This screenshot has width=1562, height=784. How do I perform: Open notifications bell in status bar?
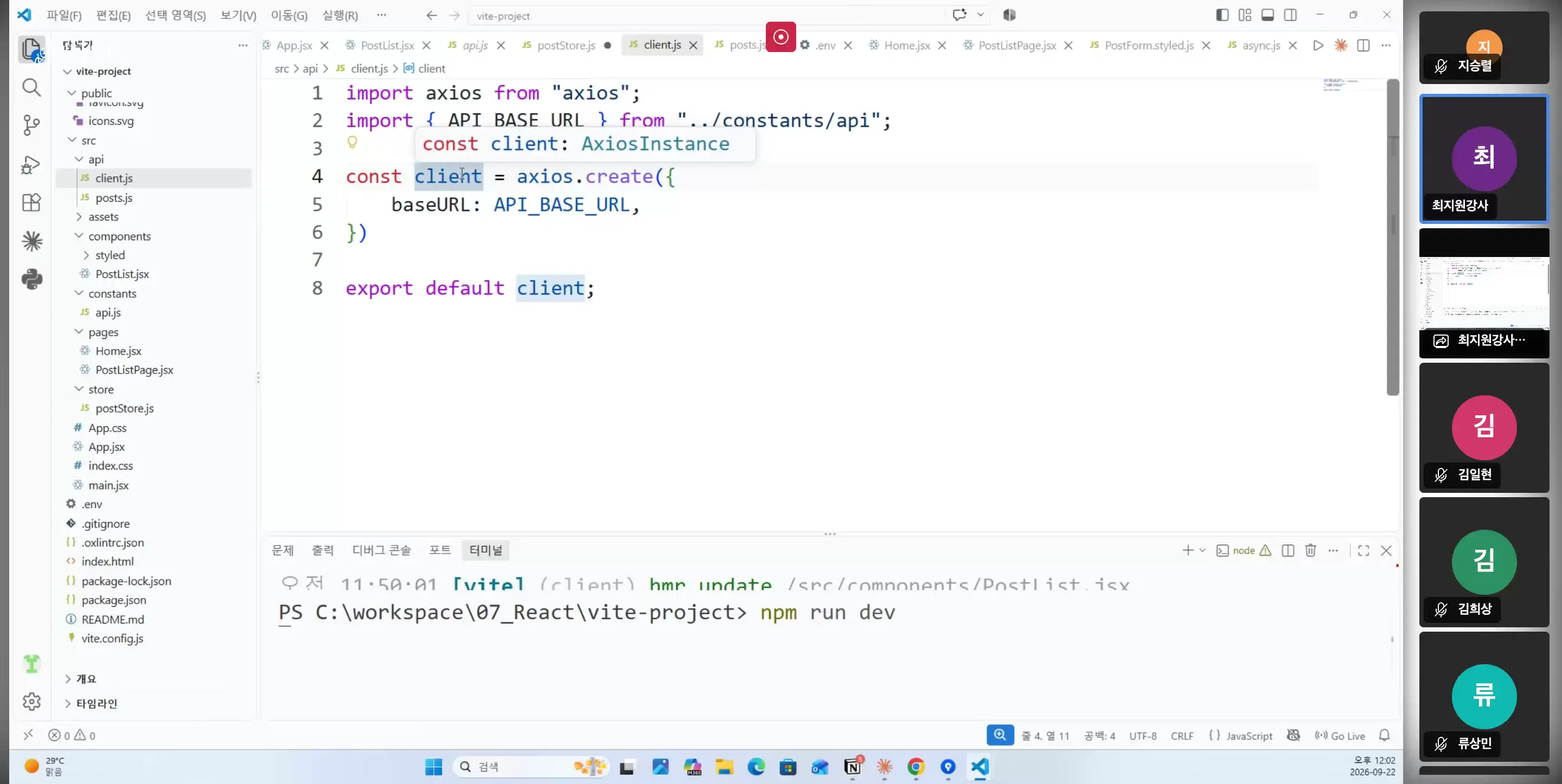point(1384,736)
